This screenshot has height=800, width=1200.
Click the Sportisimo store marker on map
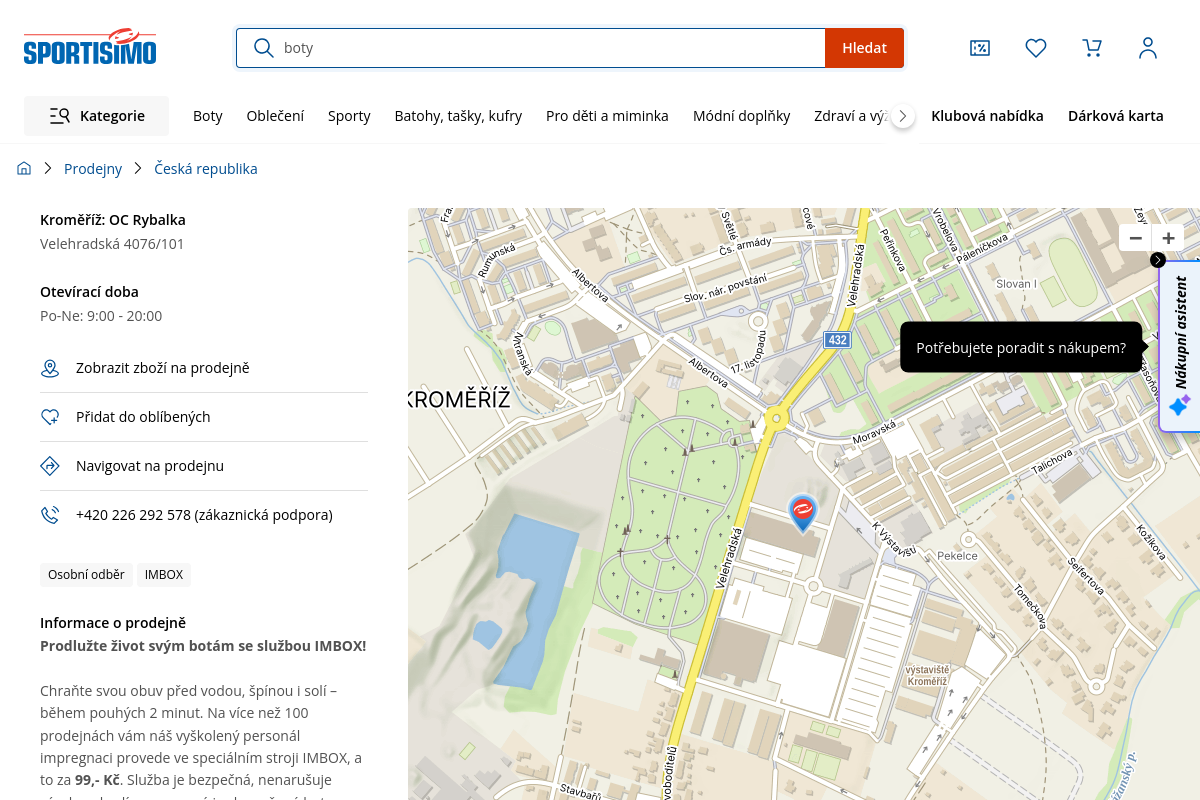[803, 512]
